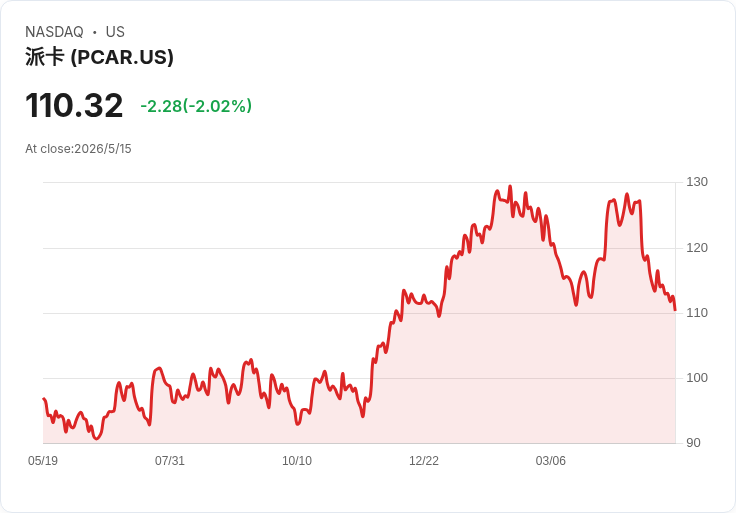Click the 130 price axis label

(697, 182)
